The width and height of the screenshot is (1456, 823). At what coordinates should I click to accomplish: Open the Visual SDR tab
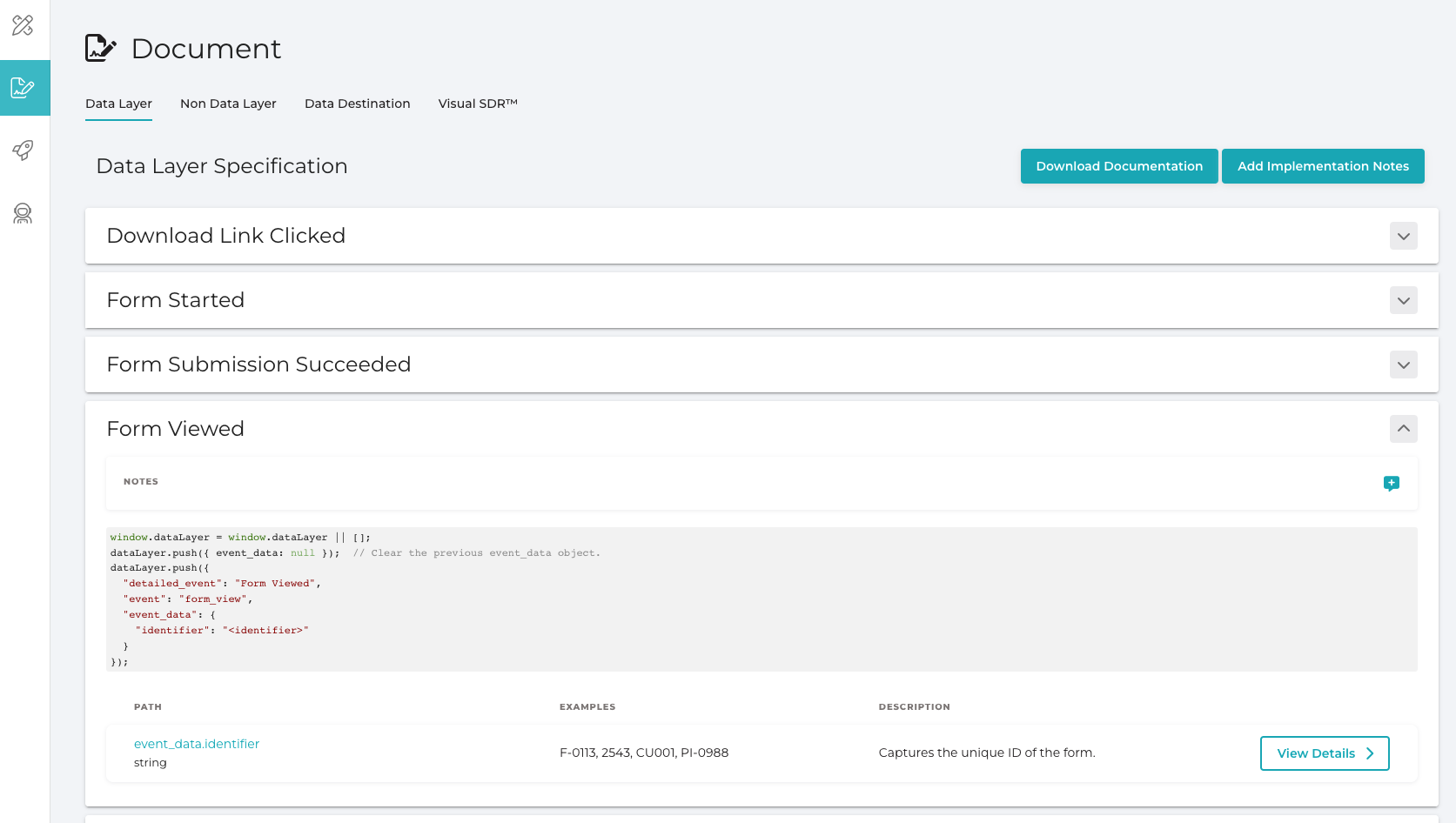[x=477, y=104]
